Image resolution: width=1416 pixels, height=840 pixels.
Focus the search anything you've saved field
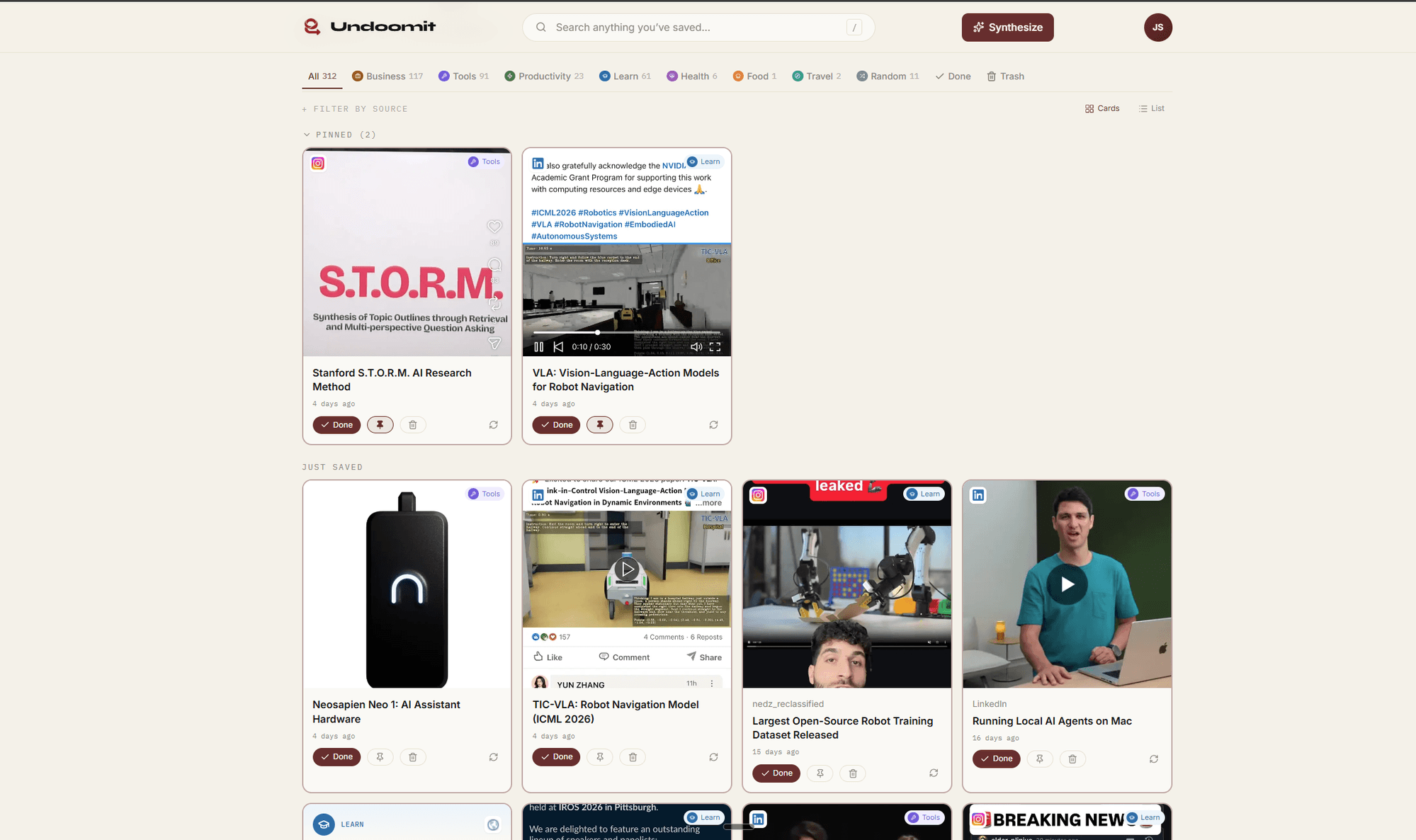pos(698,28)
